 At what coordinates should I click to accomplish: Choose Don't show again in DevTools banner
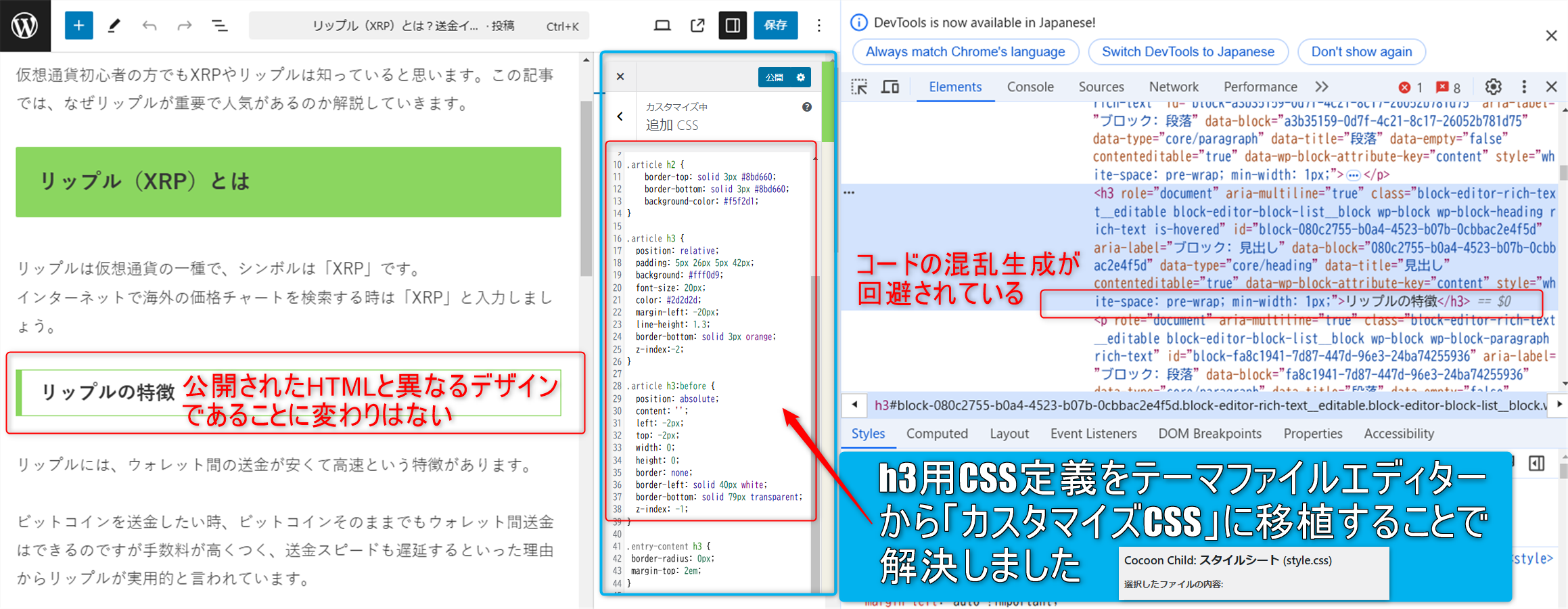1362,51
